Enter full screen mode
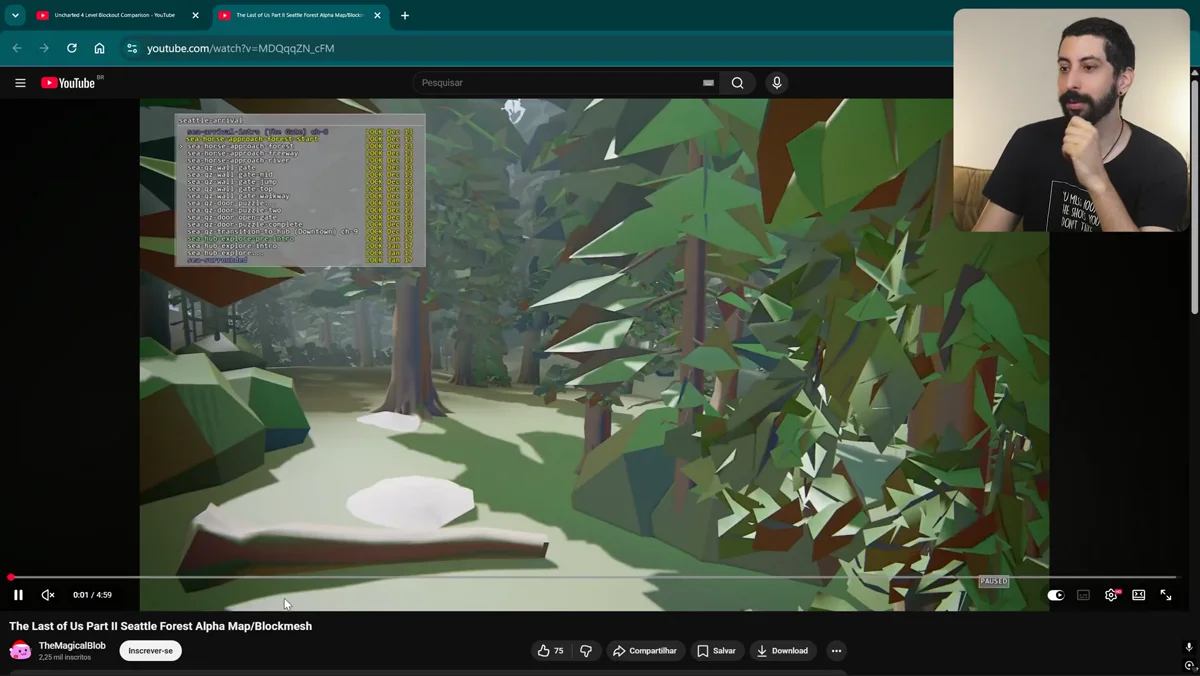Viewport: 1200px width, 676px height. click(x=1166, y=595)
